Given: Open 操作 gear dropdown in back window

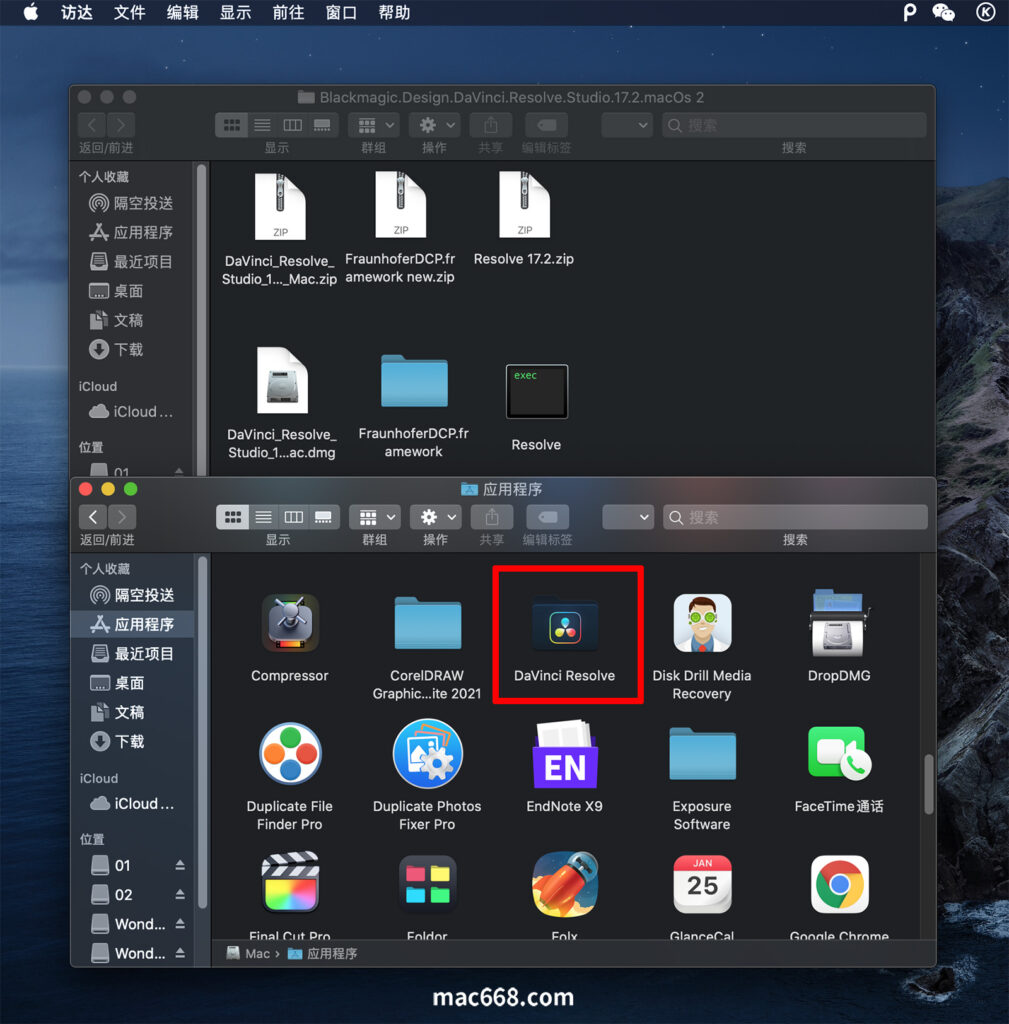Looking at the screenshot, I should point(434,125).
